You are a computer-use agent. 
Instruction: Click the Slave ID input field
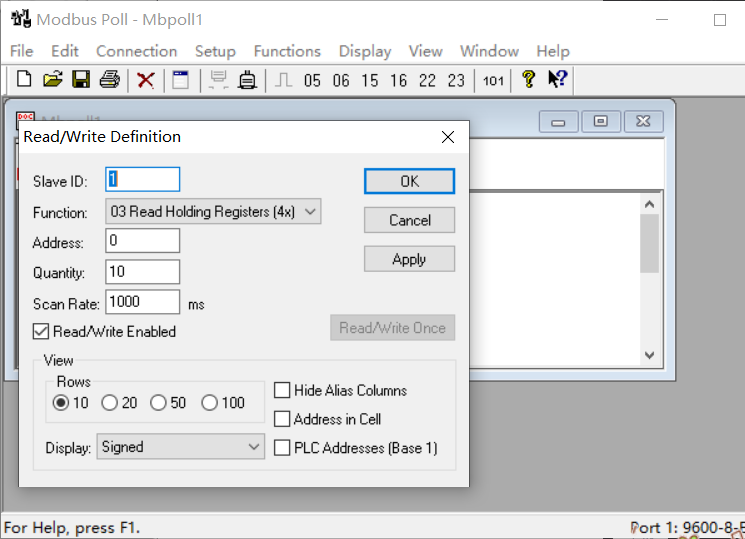pyautogui.click(x=143, y=179)
